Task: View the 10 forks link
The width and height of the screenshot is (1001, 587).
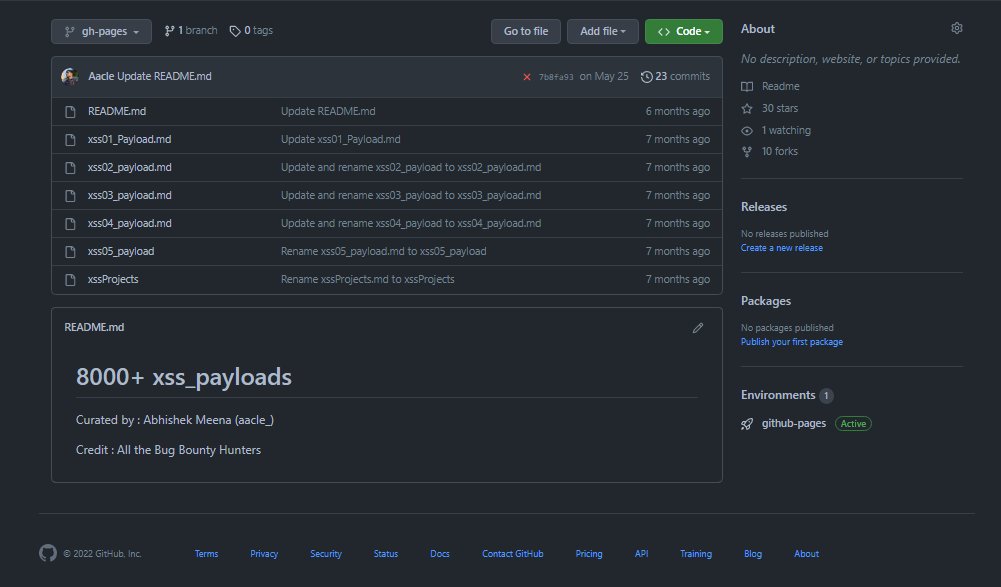Action: [x=779, y=151]
